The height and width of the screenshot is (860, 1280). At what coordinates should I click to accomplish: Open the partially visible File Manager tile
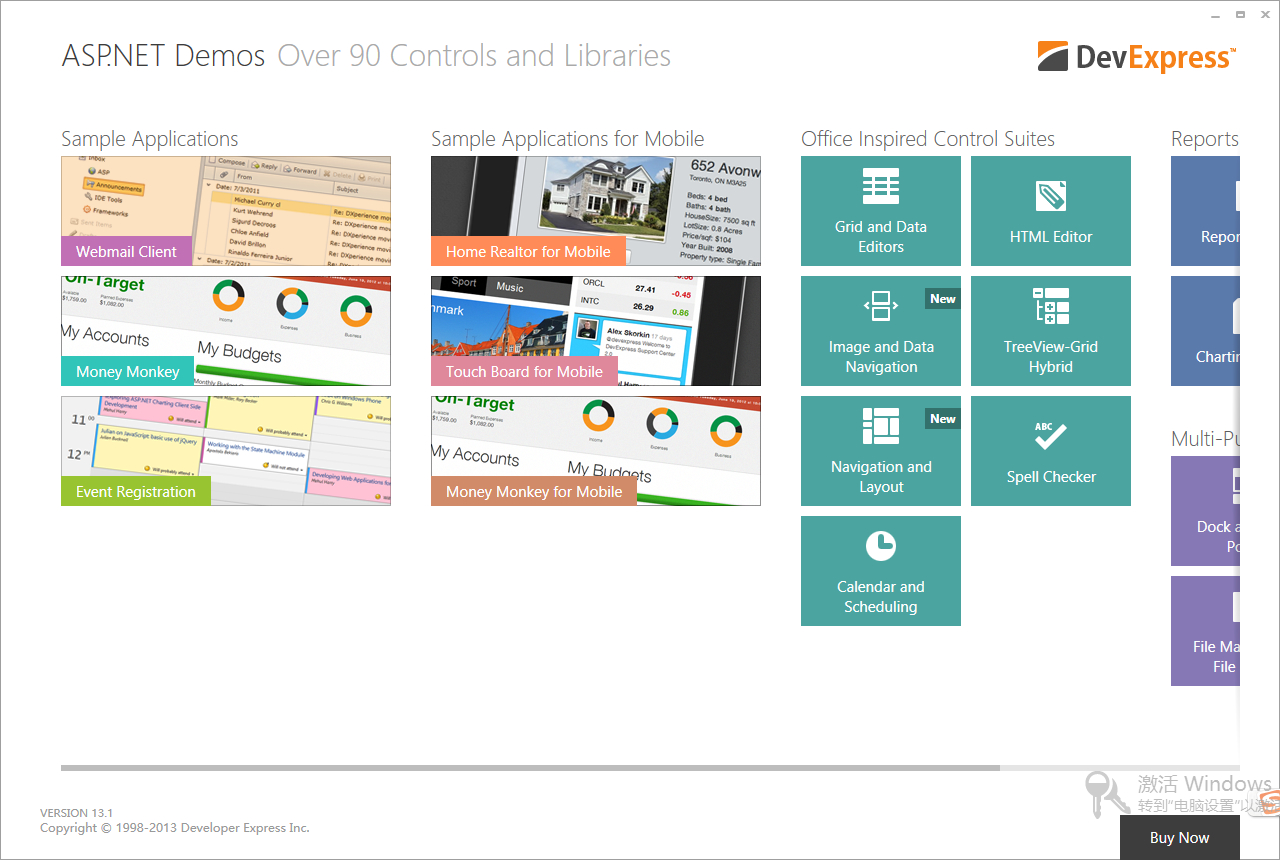(x=1205, y=631)
